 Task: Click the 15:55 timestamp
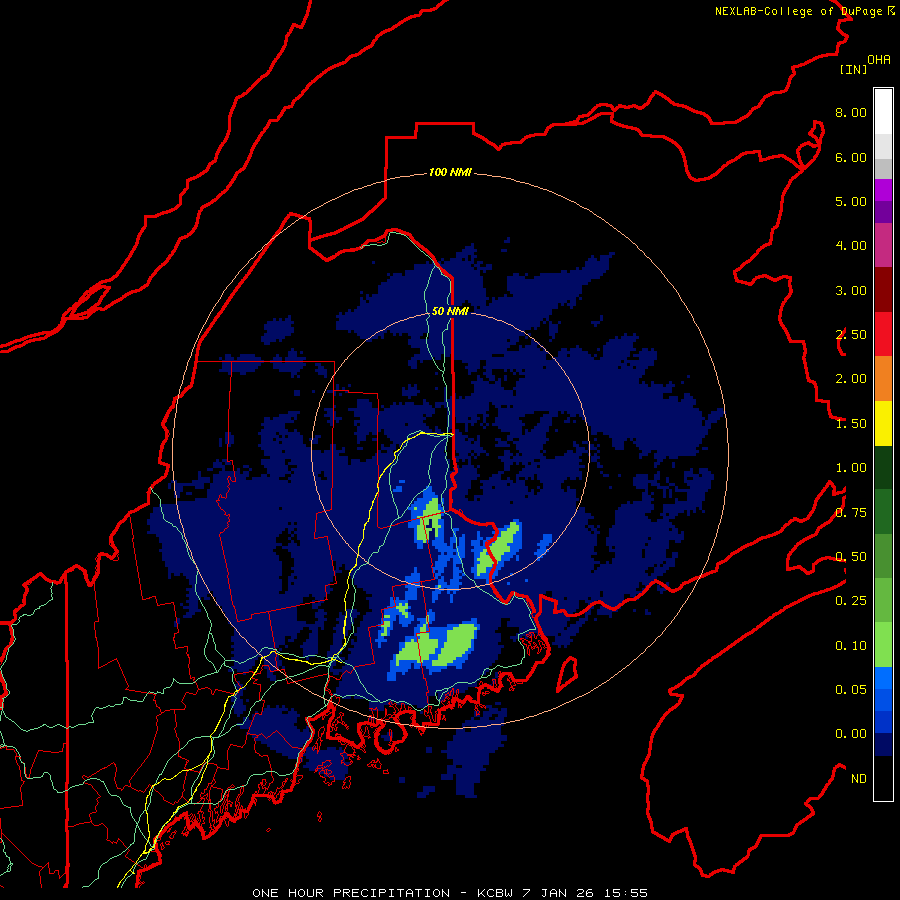click(625, 893)
